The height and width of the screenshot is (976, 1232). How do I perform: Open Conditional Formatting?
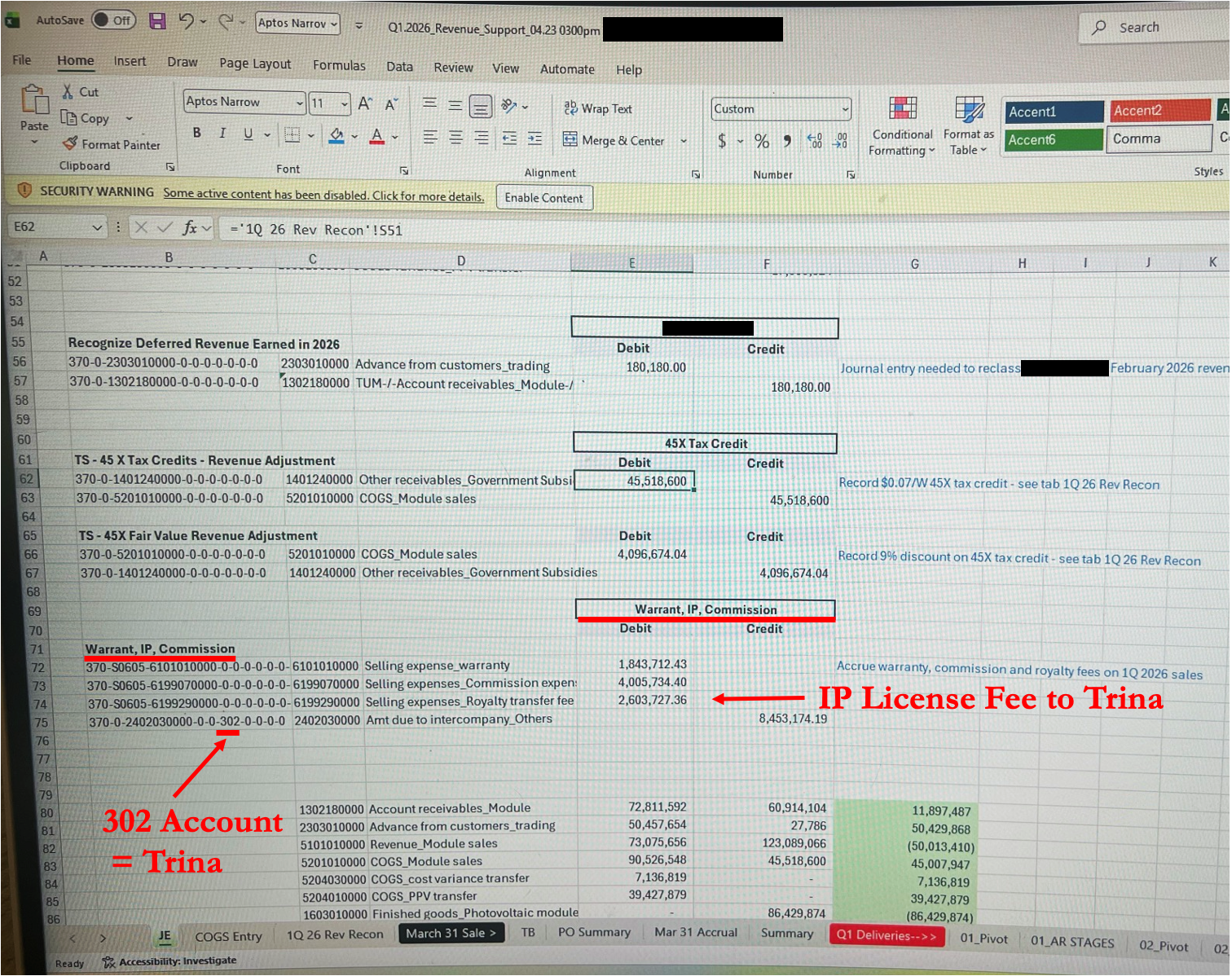coord(902,126)
